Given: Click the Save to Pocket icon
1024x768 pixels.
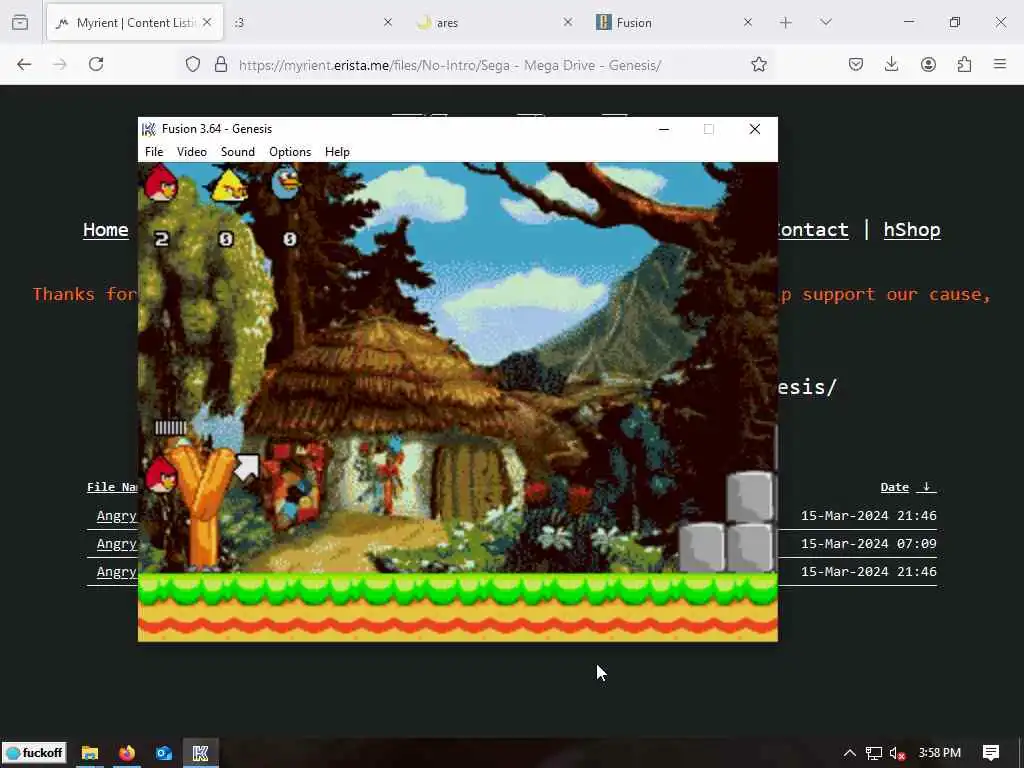Looking at the screenshot, I should [856, 64].
